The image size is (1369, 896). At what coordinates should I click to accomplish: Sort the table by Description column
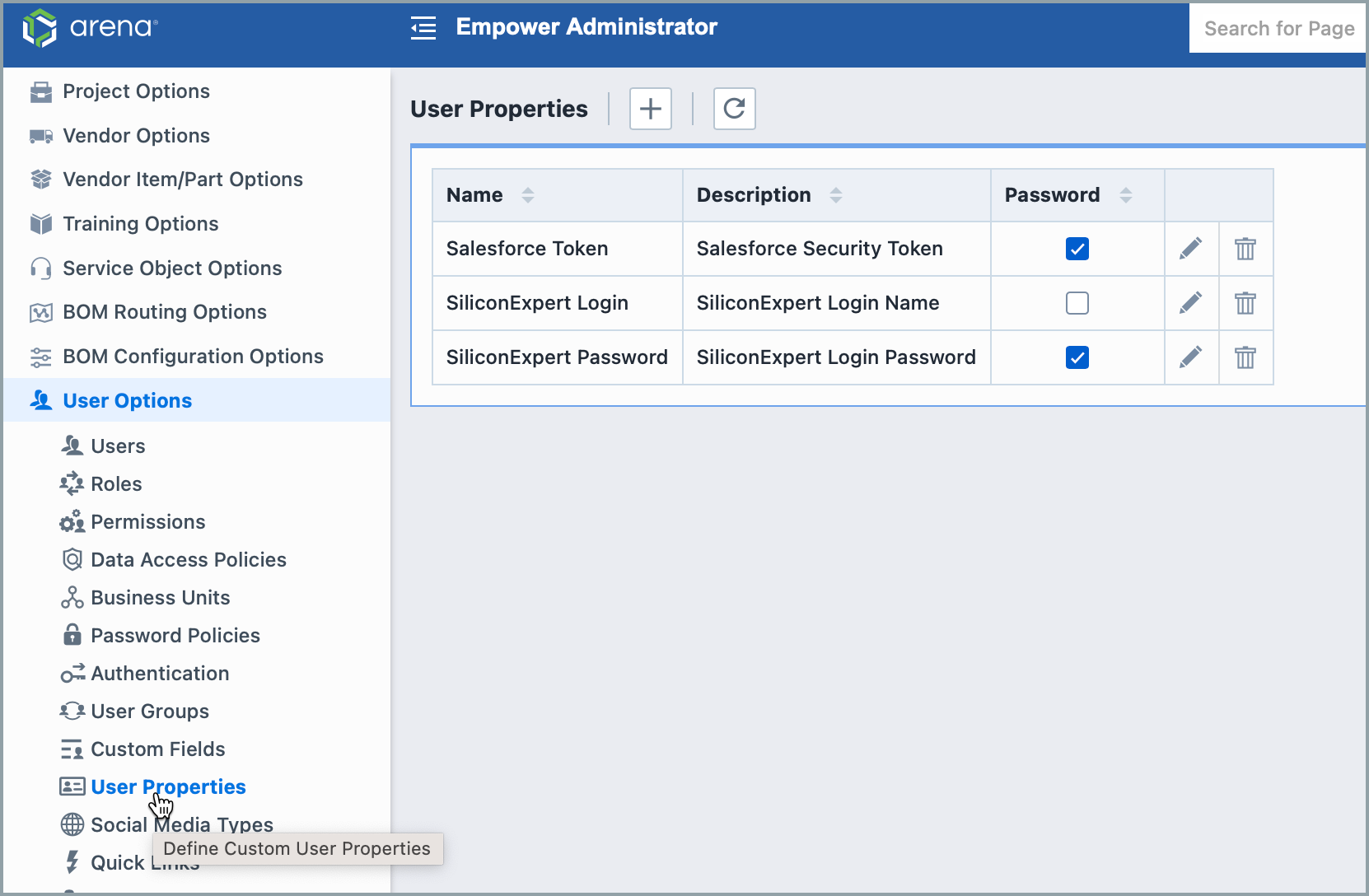[x=836, y=195]
